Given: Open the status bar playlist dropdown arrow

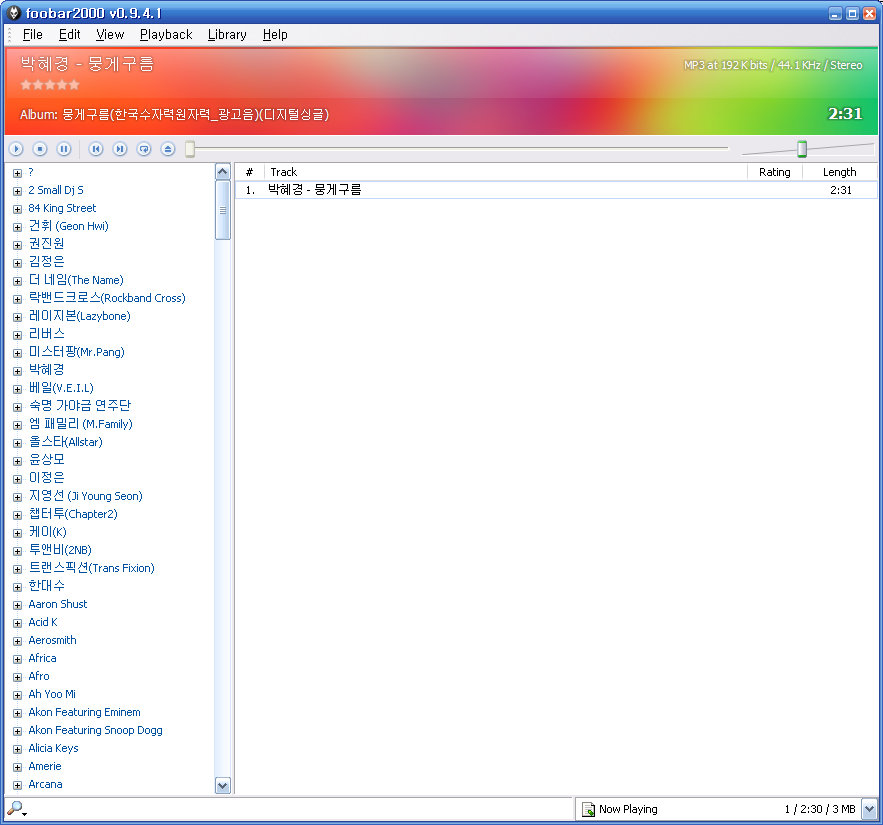Looking at the screenshot, I should pyautogui.click(x=869, y=809).
